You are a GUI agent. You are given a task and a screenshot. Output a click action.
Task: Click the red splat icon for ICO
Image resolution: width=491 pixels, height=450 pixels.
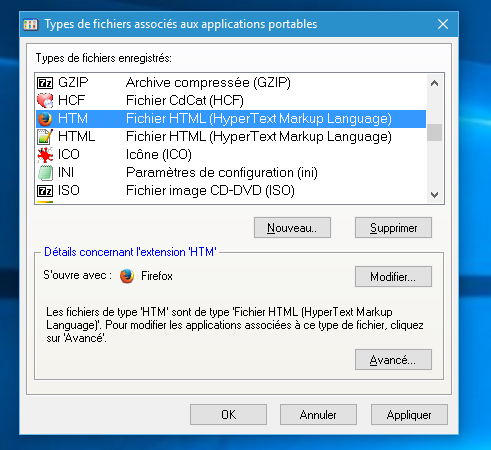[x=45, y=155]
